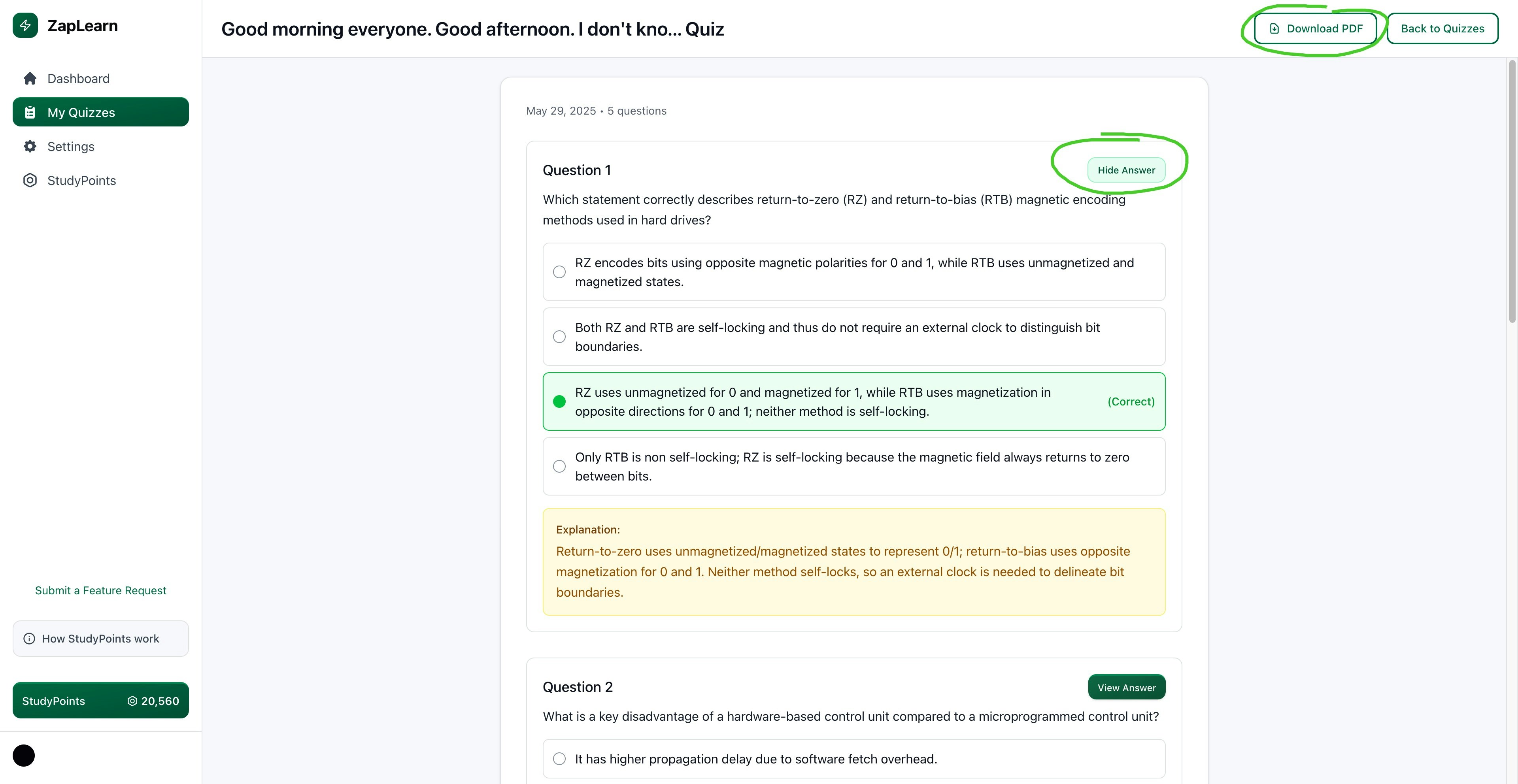Viewport: 1518px width, 784px height.
Task: Click the Return-to-zero explanation paragraph
Action: point(843,571)
